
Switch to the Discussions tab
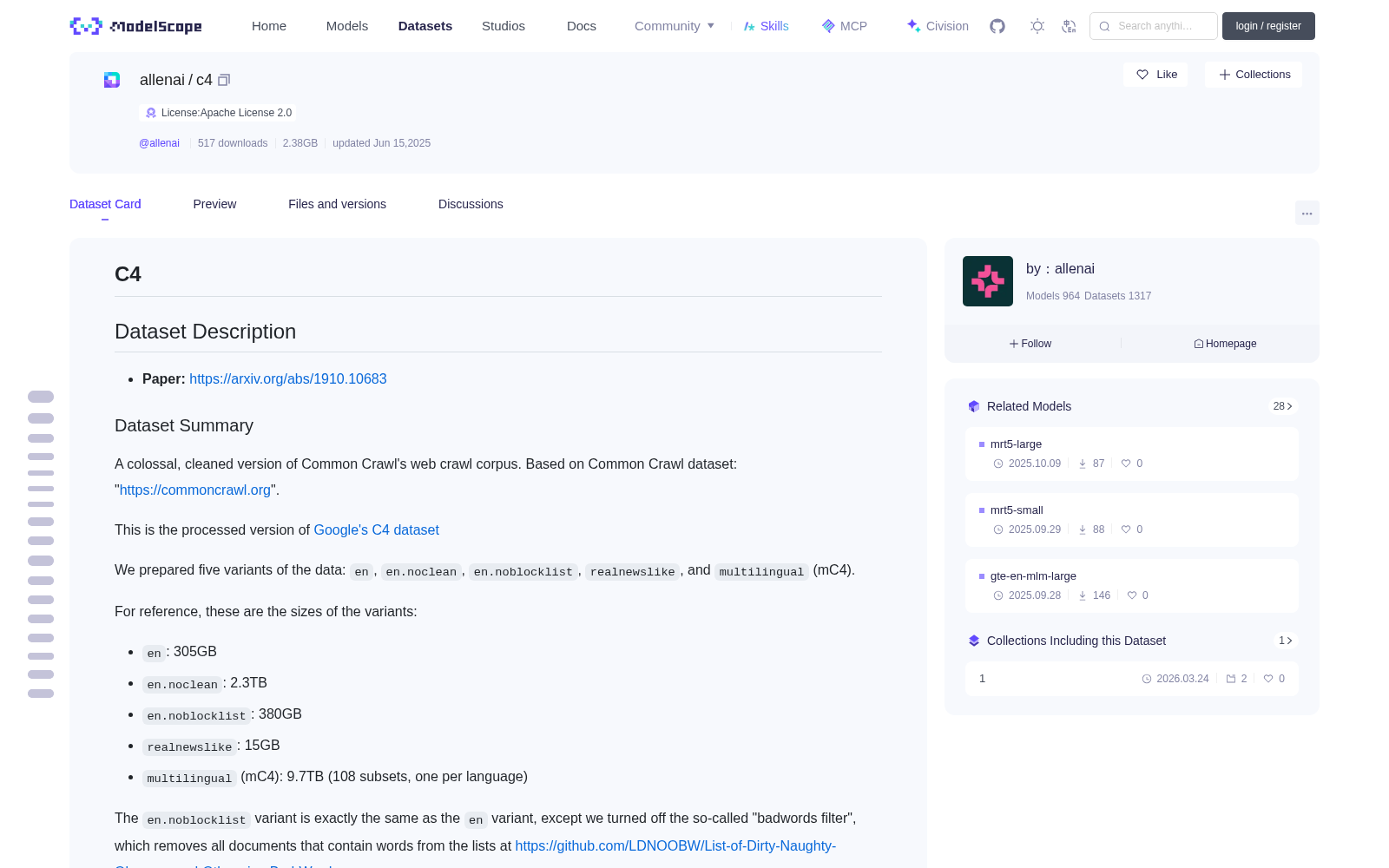tap(471, 204)
